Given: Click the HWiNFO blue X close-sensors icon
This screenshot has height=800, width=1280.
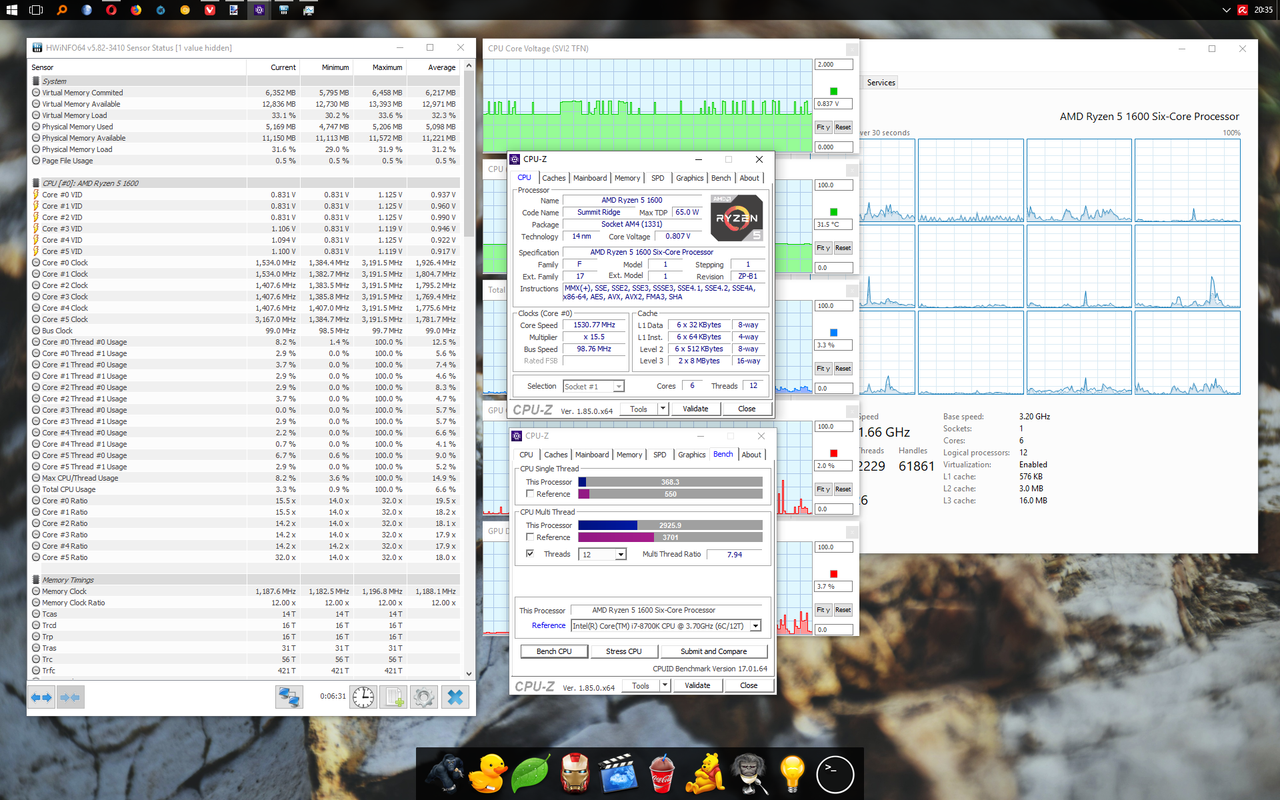Looking at the screenshot, I should coord(454,697).
